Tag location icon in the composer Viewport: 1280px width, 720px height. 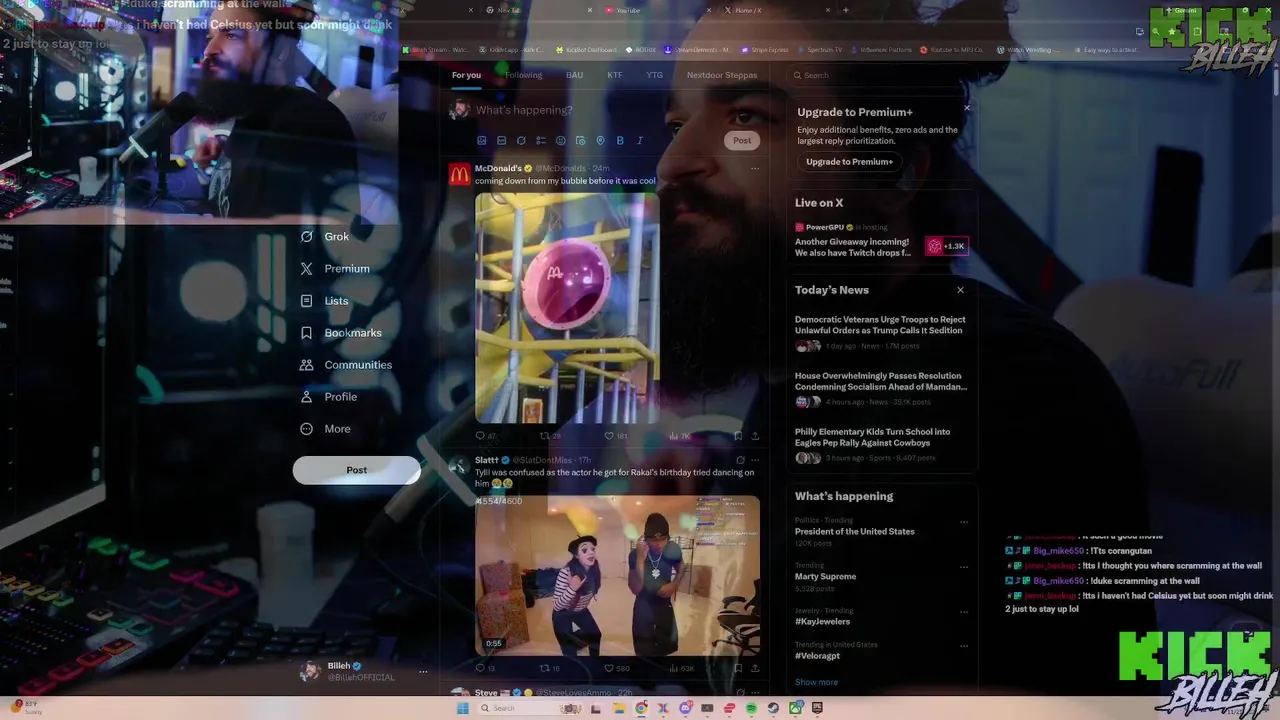(600, 141)
